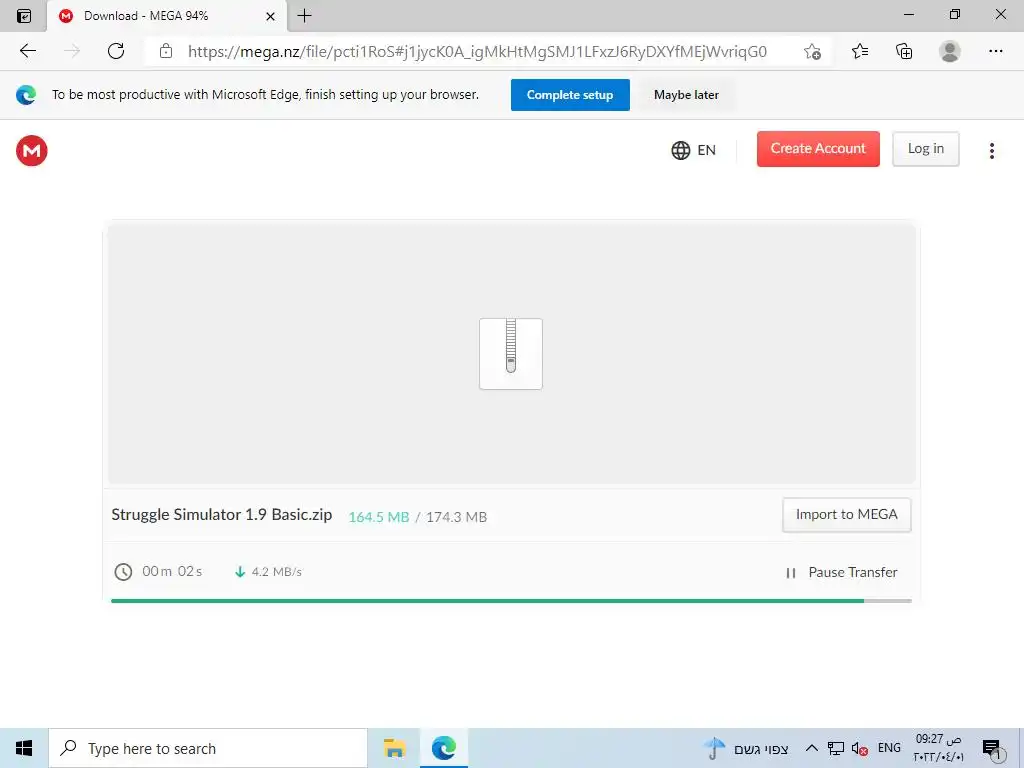This screenshot has height=768, width=1024.
Task: Open a new browser tab
Action: [304, 16]
